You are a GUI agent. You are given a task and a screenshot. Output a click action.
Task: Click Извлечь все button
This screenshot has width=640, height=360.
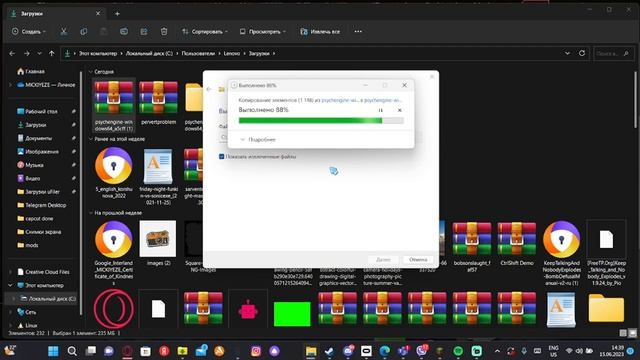tap(320, 31)
